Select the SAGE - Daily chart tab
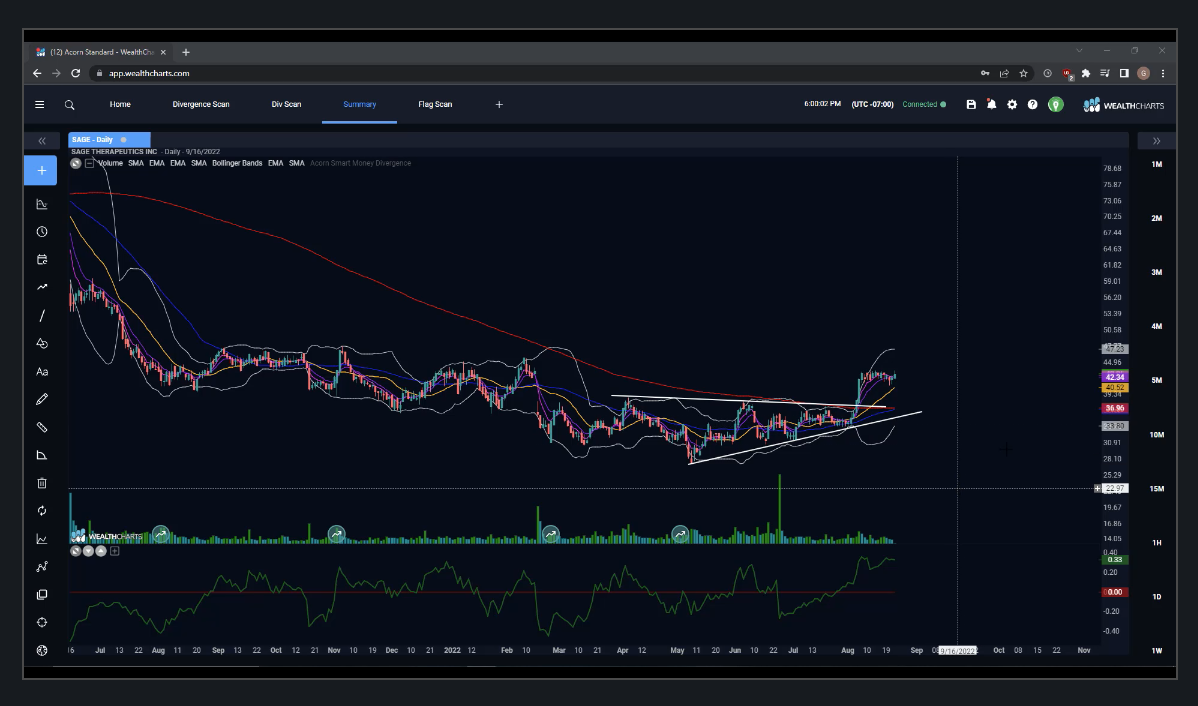The image size is (1198, 706). [x=109, y=140]
